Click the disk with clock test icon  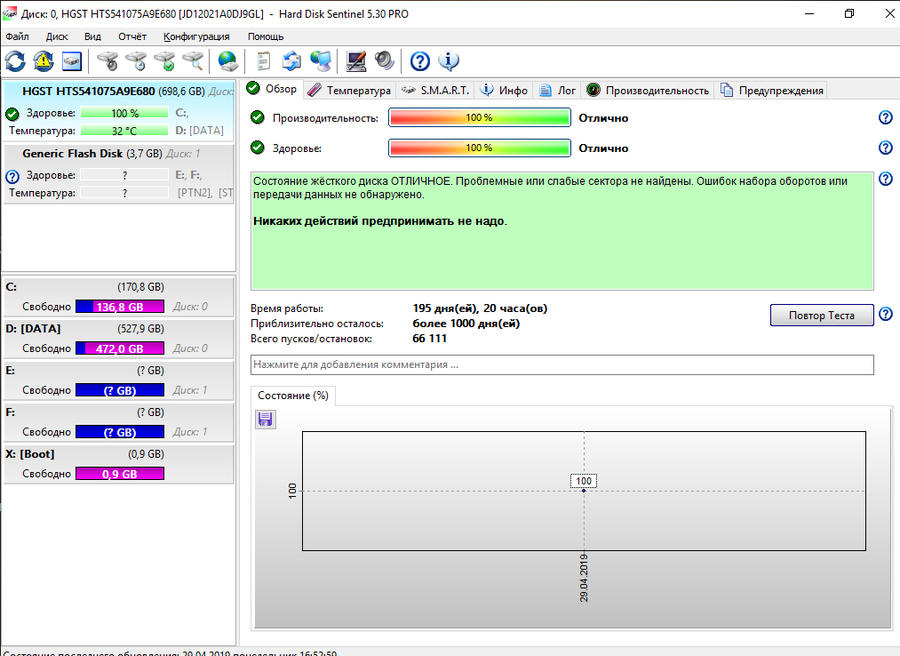point(136,61)
